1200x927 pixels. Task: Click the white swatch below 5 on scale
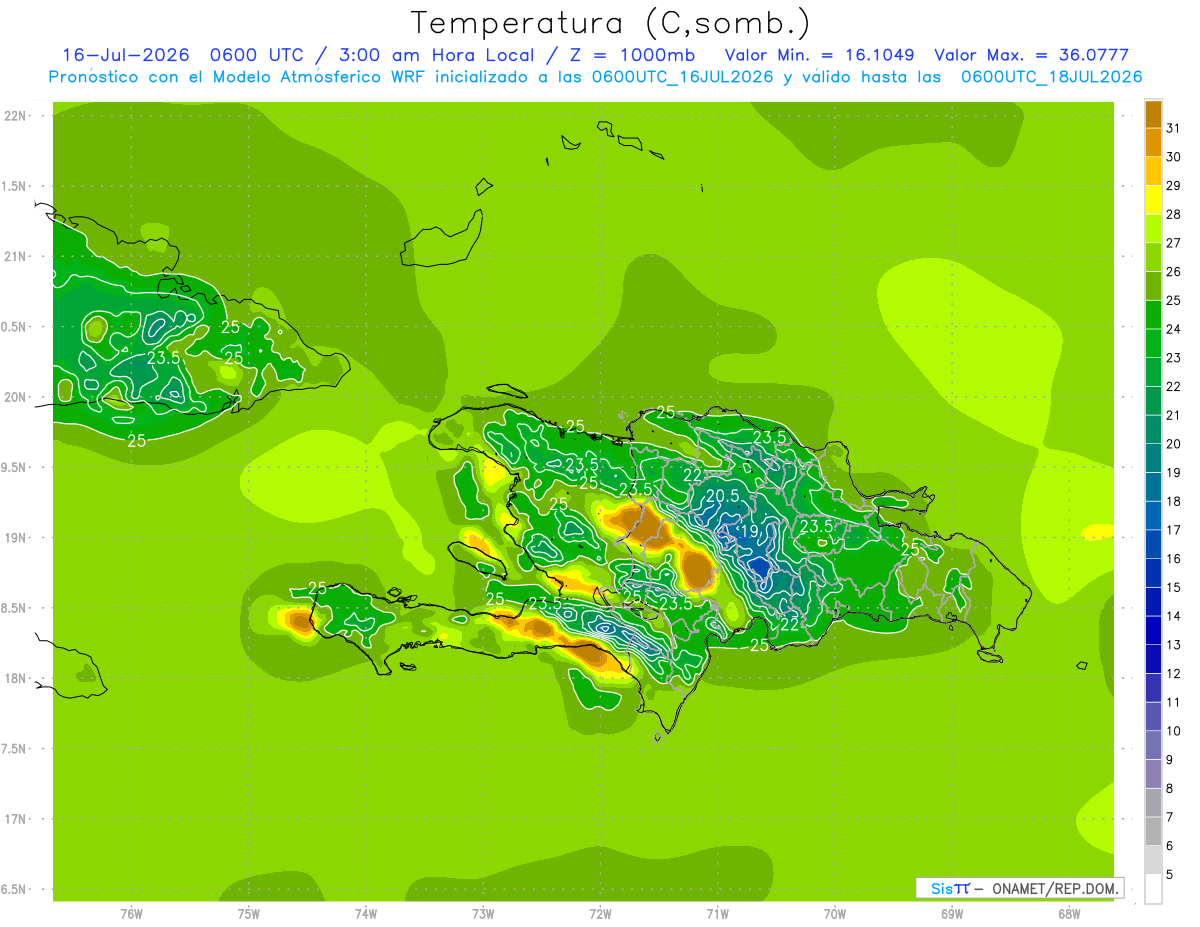[x=1153, y=889]
